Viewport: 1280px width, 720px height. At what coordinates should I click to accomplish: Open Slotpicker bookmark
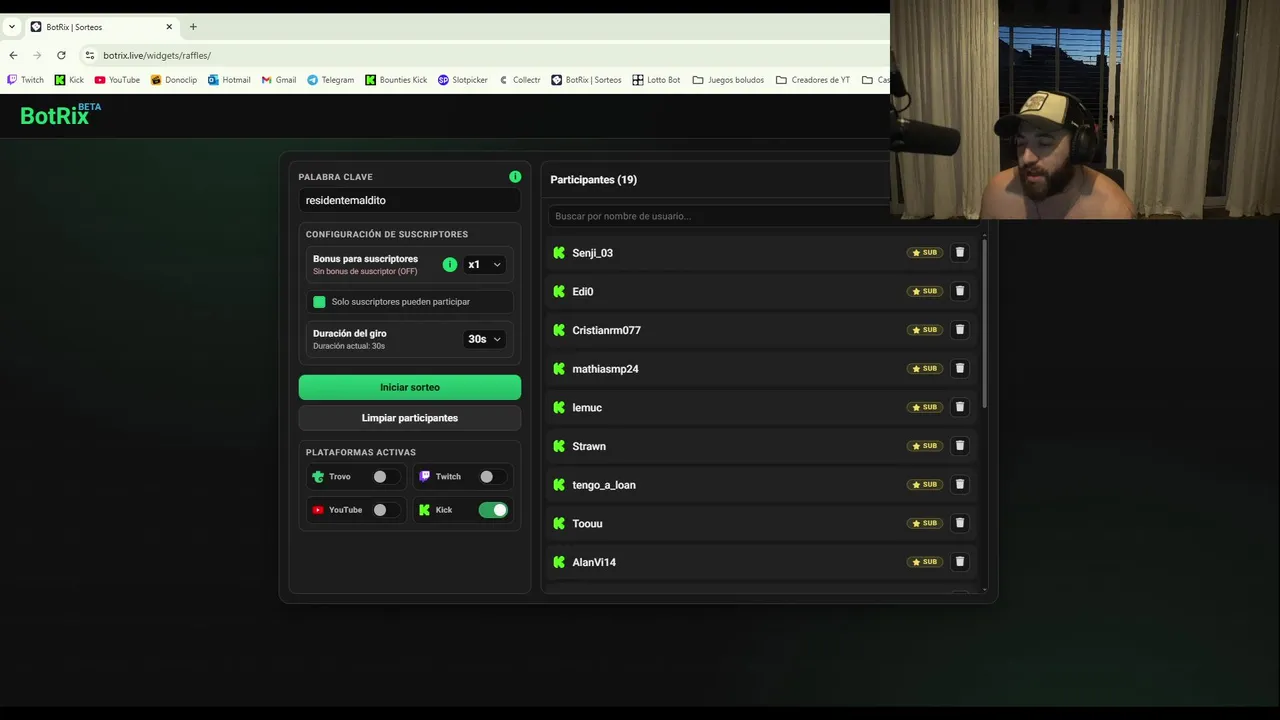click(x=463, y=80)
